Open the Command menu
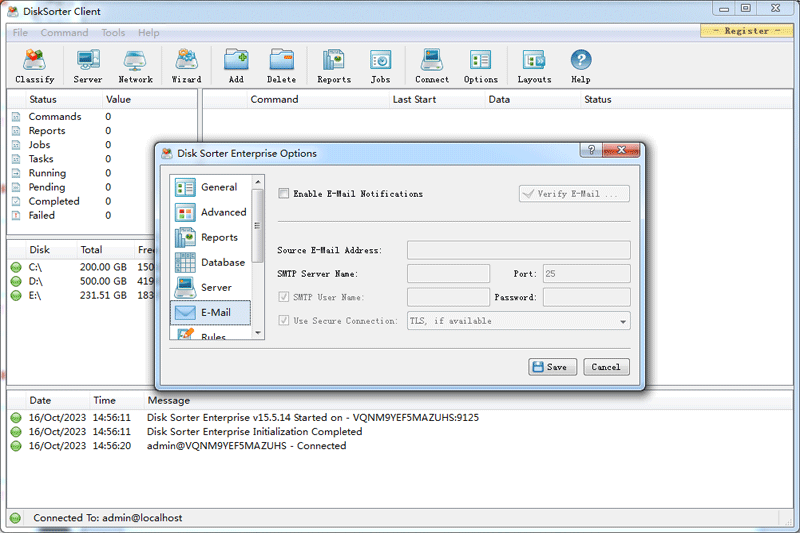The height and width of the screenshot is (533, 800). pyautogui.click(x=64, y=33)
